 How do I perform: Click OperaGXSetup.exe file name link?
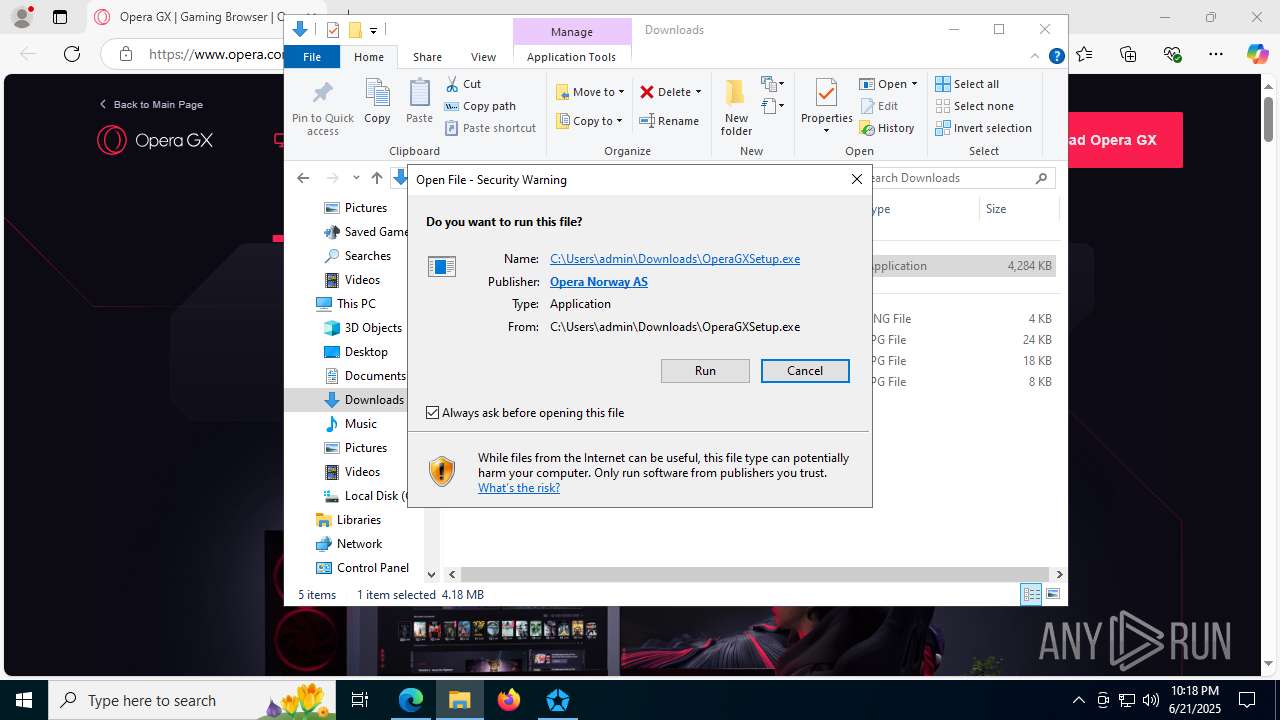pyautogui.click(x=675, y=259)
